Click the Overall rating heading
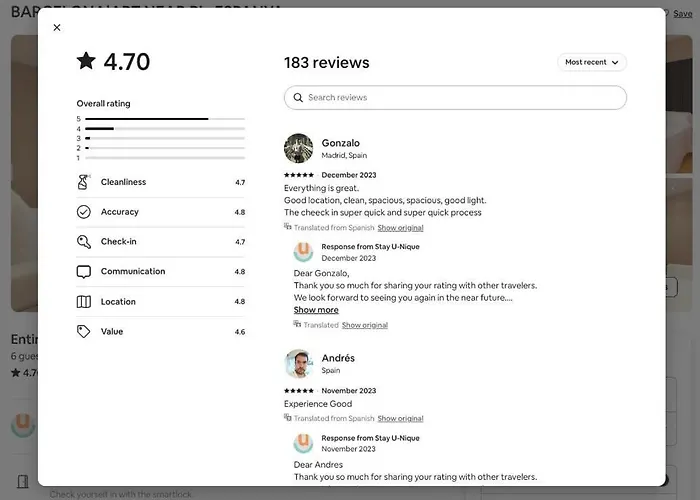This screenshot has height=500, width=700. 103,104
